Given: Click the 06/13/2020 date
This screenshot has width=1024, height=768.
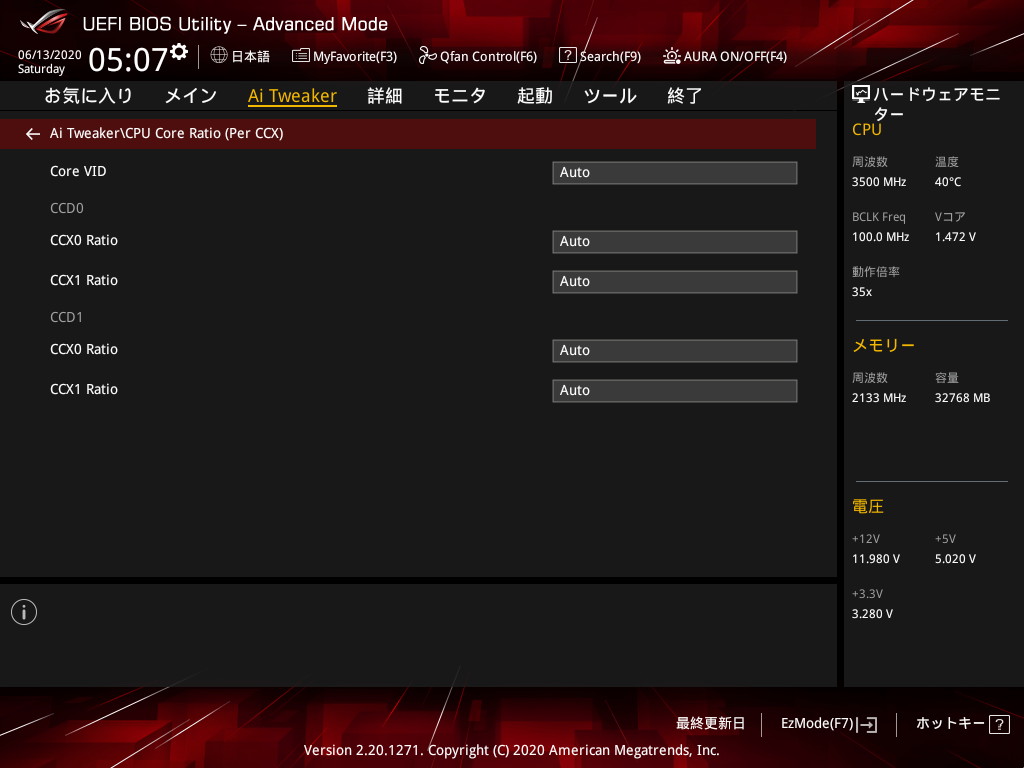Looking at the screenshot, I should pyautogui.click(x=50, y=55).
